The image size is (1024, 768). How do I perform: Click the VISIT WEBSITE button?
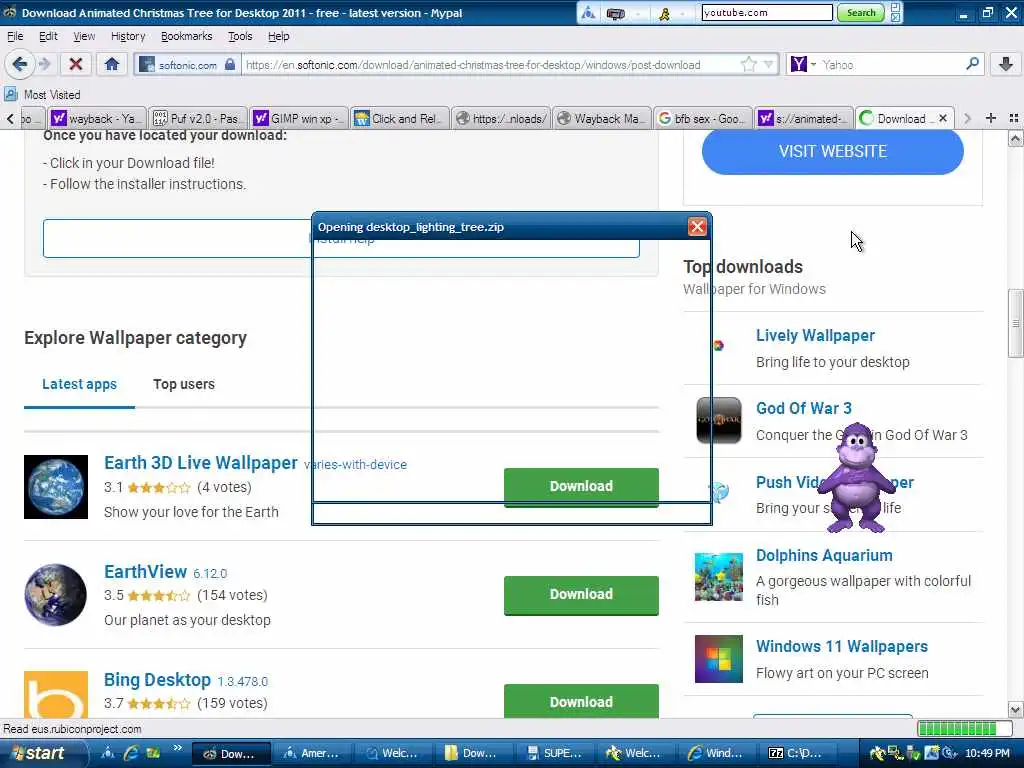coord(832,151)
